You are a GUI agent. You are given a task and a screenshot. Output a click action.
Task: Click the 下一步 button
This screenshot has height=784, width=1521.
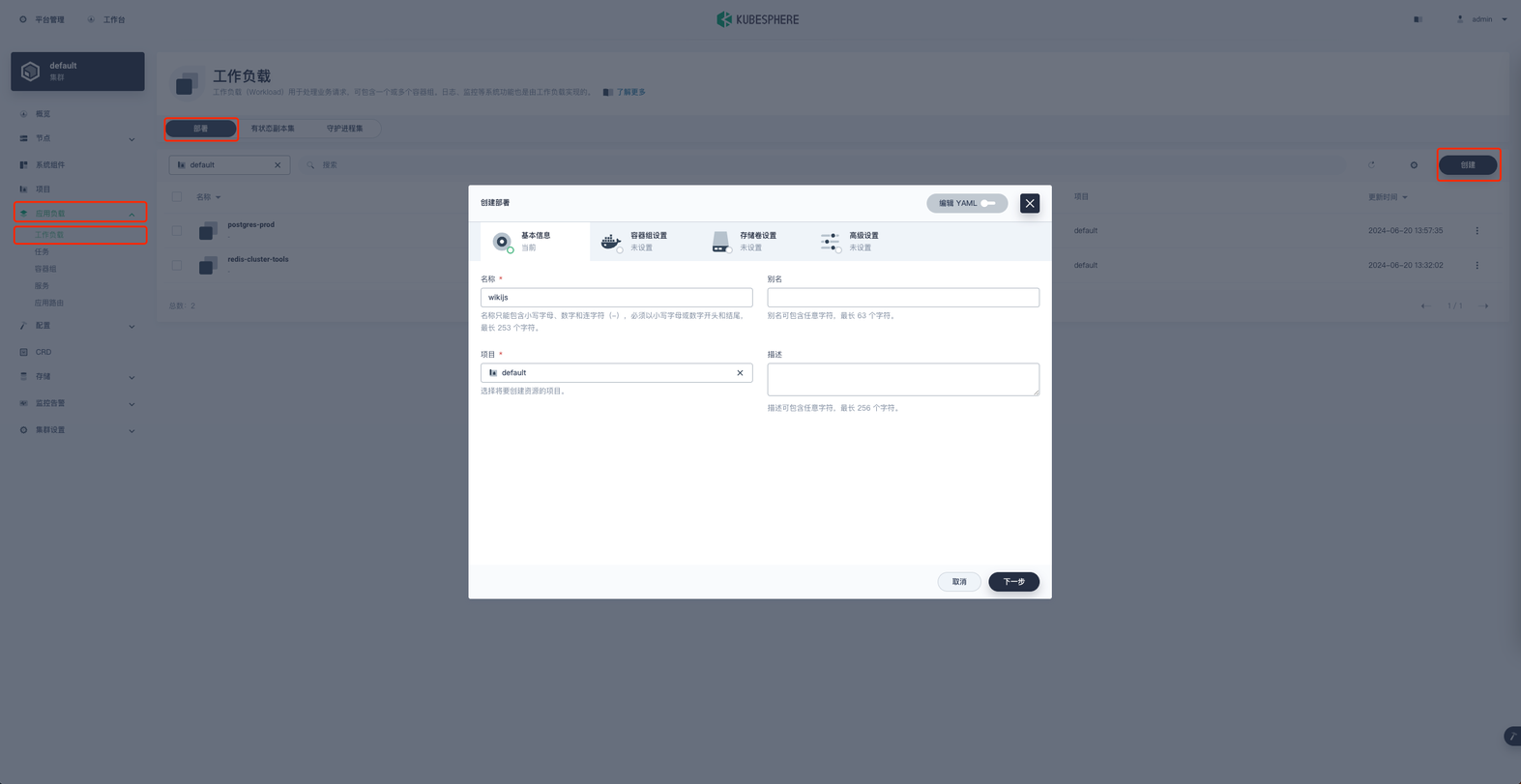coord(1013,582)
